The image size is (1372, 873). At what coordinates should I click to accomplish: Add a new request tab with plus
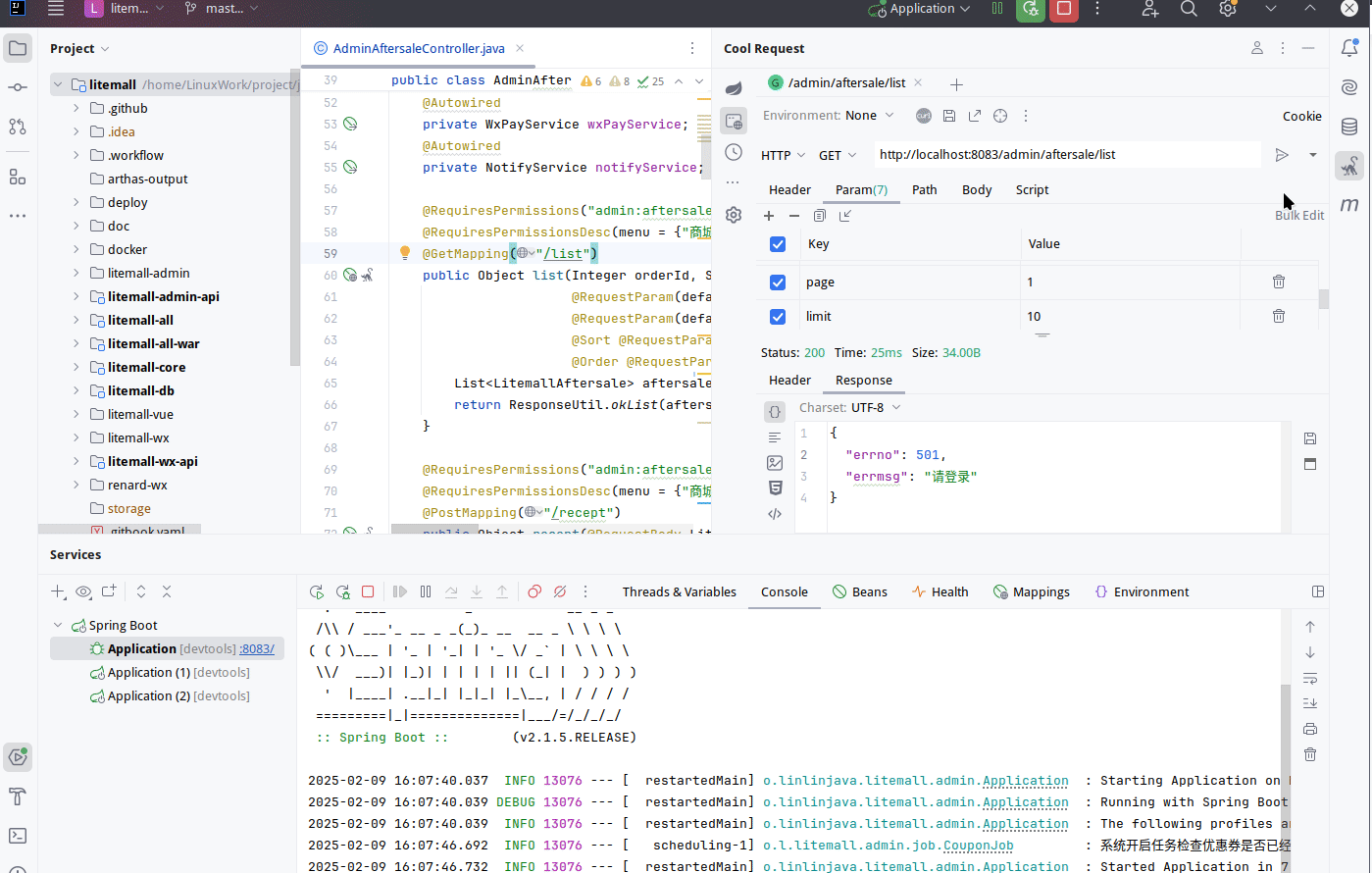tap(956, 84)
